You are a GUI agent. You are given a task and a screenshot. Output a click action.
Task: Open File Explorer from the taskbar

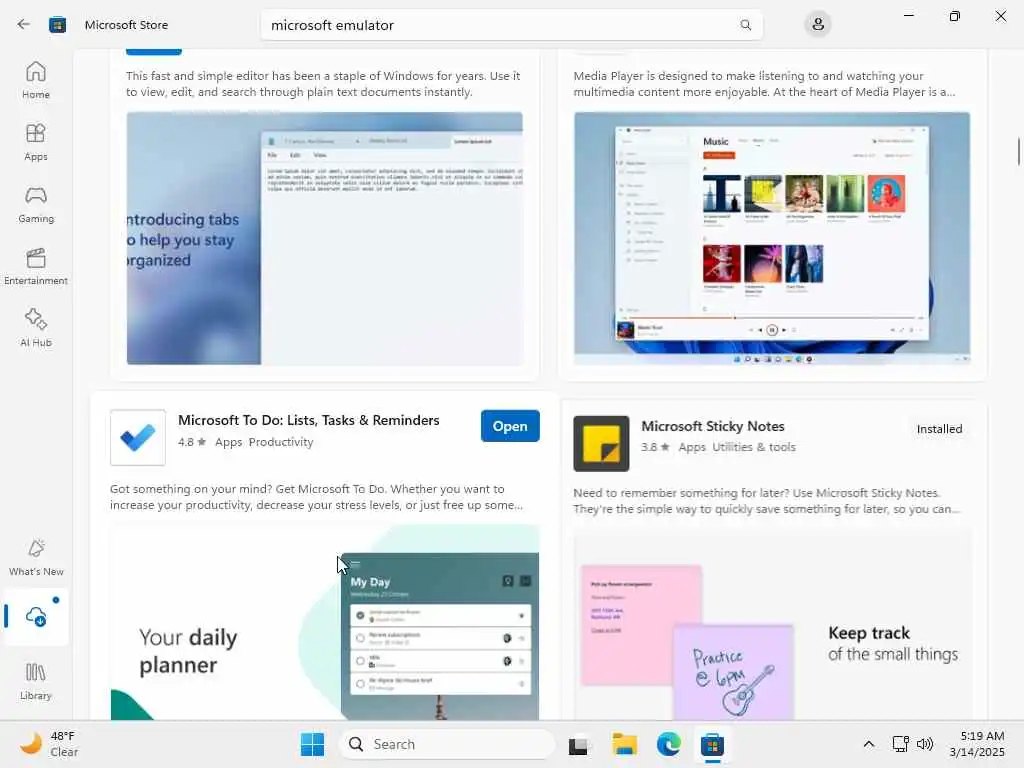(x=624, y=744)
